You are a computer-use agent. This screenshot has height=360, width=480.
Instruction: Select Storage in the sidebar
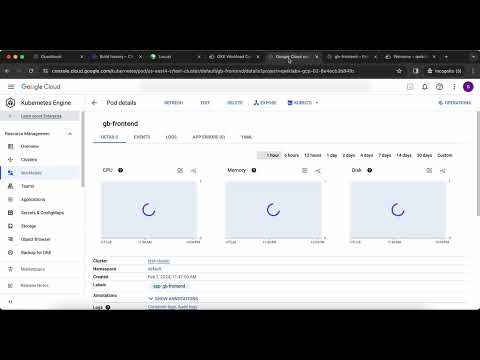pos(28,226)
